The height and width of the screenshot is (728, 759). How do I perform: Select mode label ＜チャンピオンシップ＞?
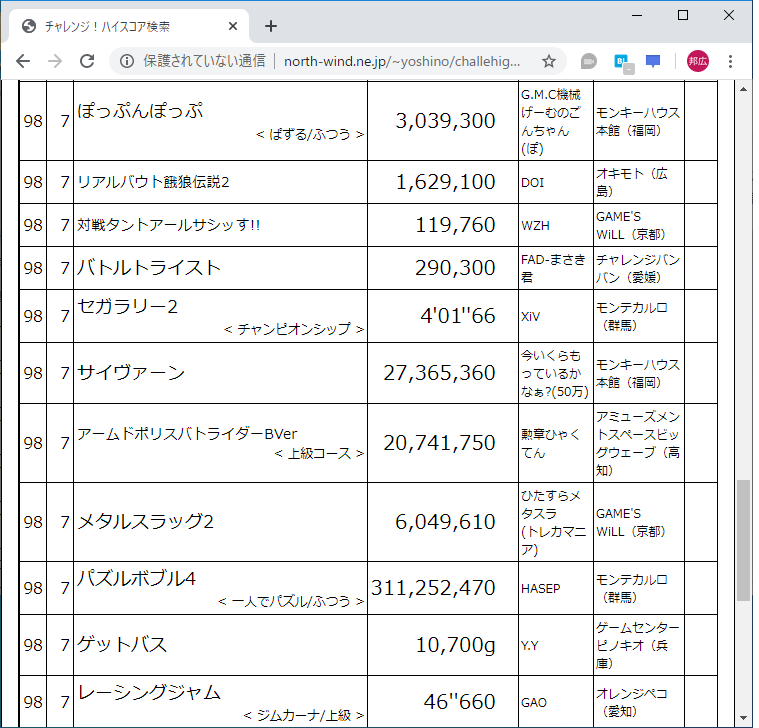pos(294,330)
